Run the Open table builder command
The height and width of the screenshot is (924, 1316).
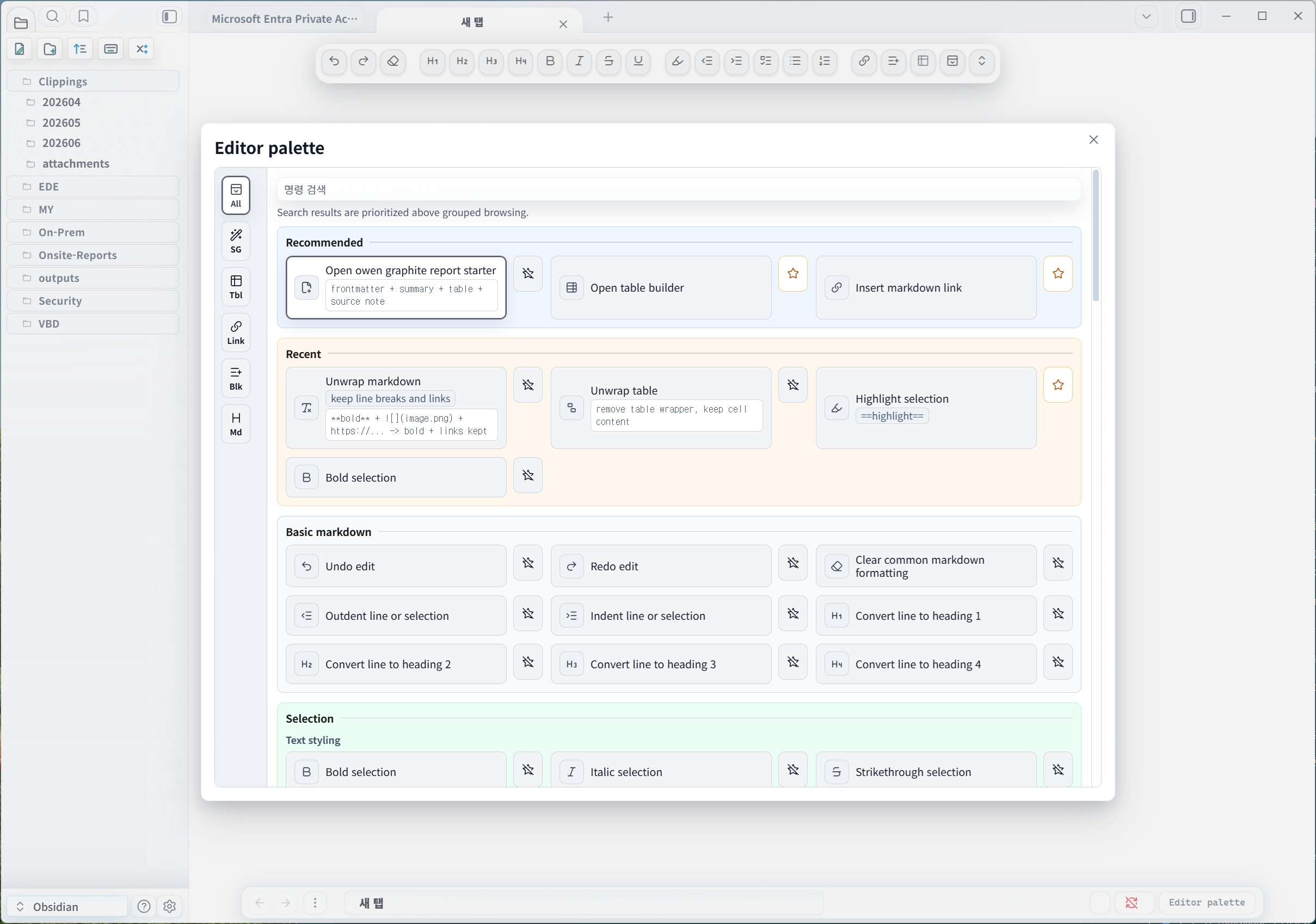pyautogui.click(x=661, y=287)
